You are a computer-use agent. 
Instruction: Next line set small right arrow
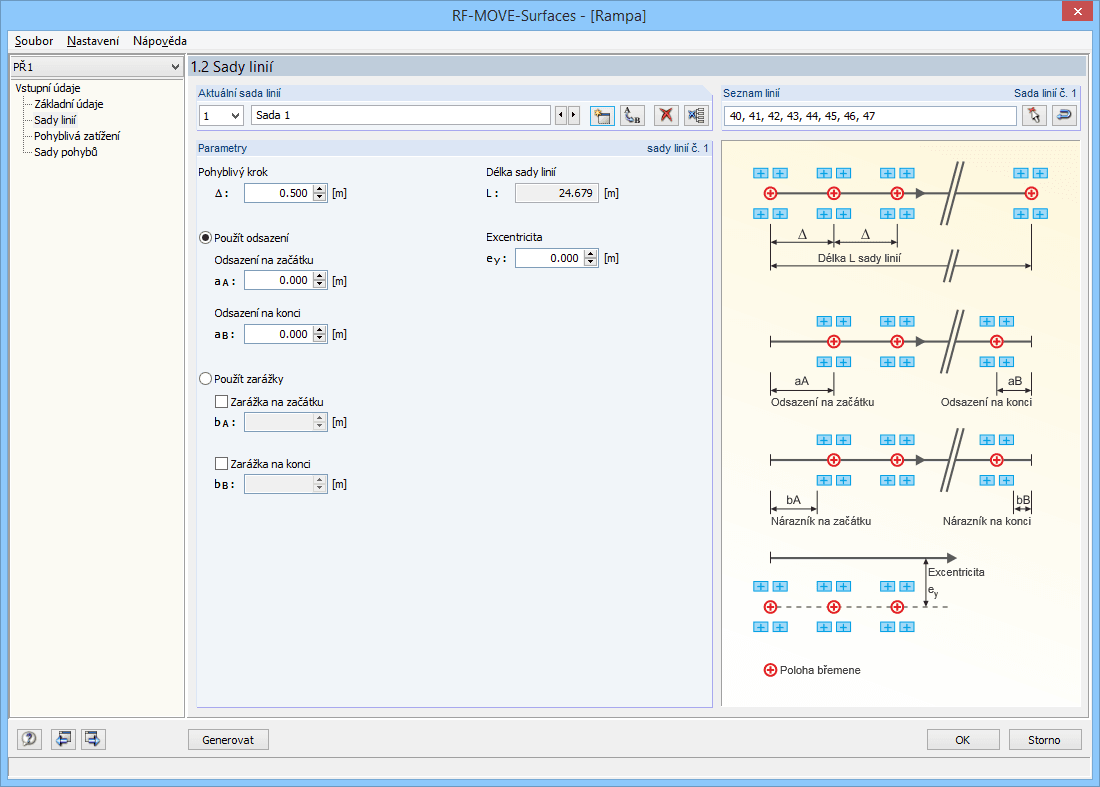point(574,115)
